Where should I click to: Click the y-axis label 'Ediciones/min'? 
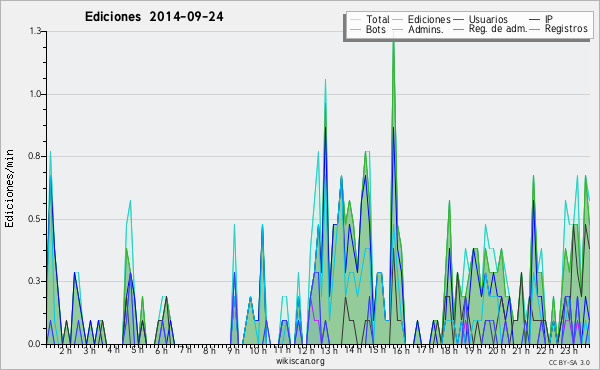[9, 188]
